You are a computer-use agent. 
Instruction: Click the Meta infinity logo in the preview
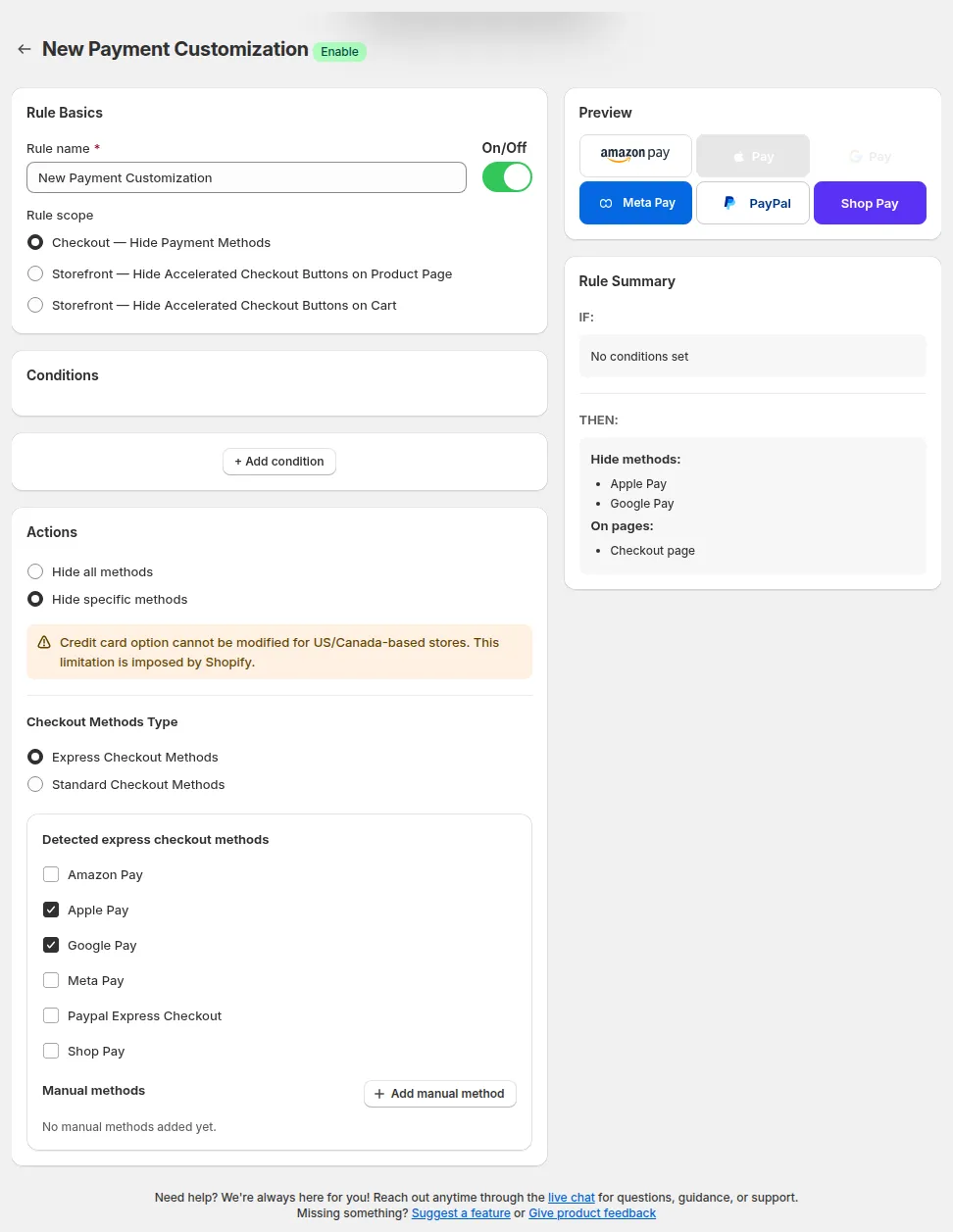click(x=606, y=203)
